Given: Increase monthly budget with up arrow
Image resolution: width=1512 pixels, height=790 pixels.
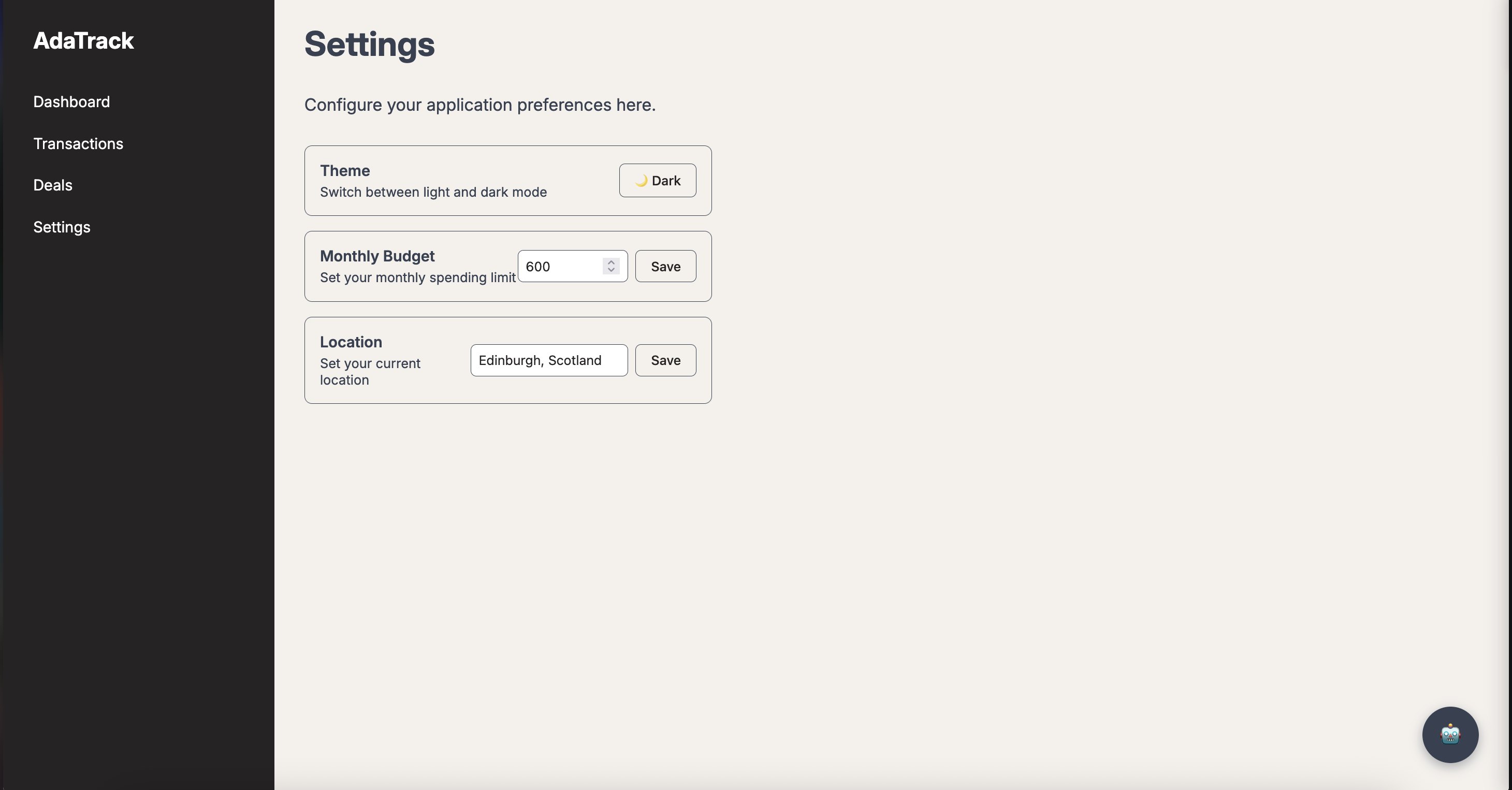Looking at the screenshot, I should [x=611, y=262].
